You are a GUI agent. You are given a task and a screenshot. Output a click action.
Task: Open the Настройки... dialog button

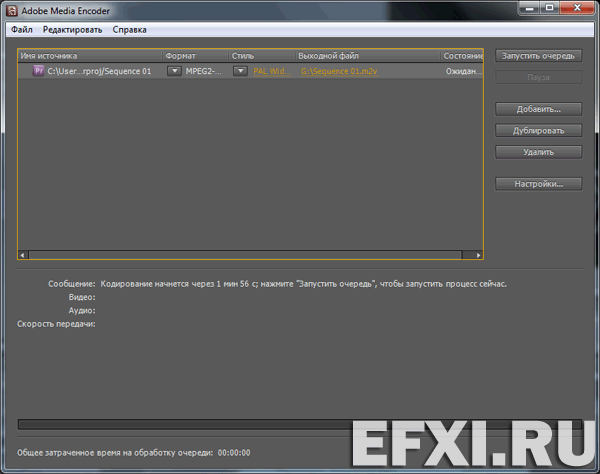click(x=538, y=184)
